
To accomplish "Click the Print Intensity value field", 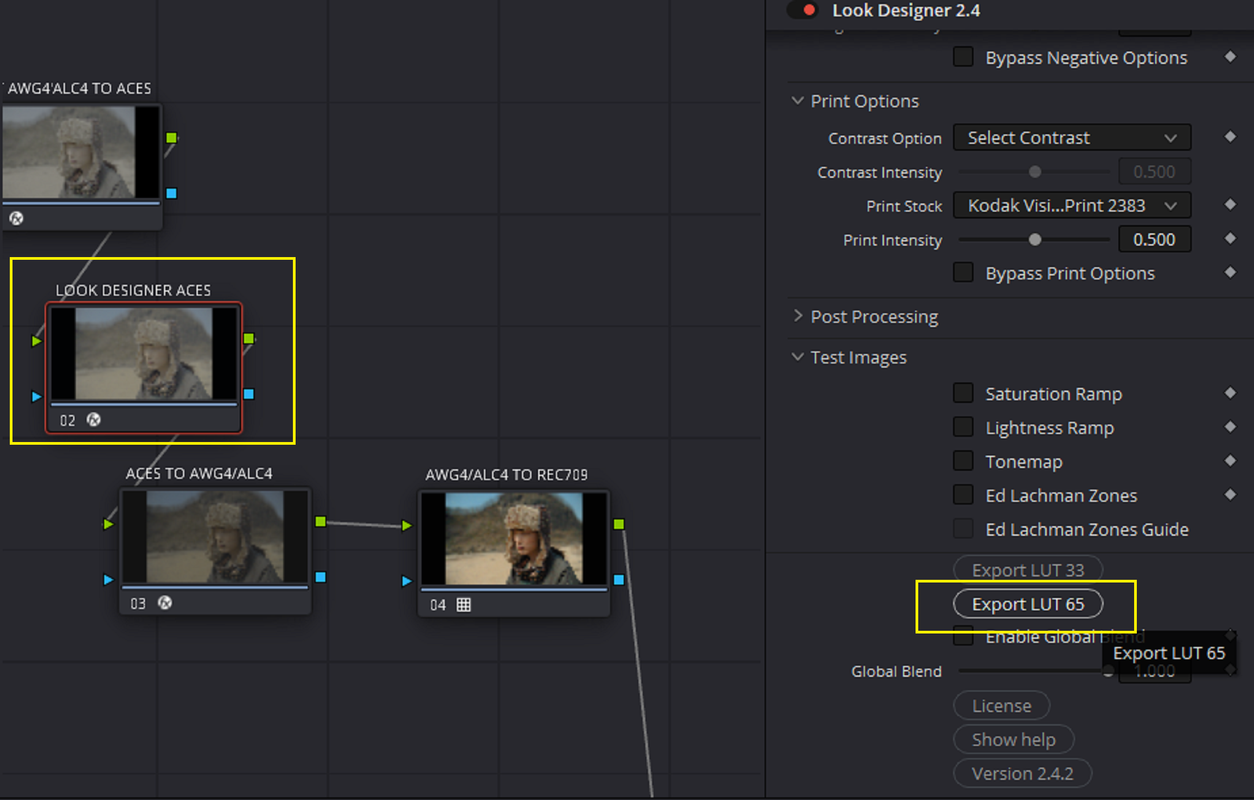I will click(1155, 240).
